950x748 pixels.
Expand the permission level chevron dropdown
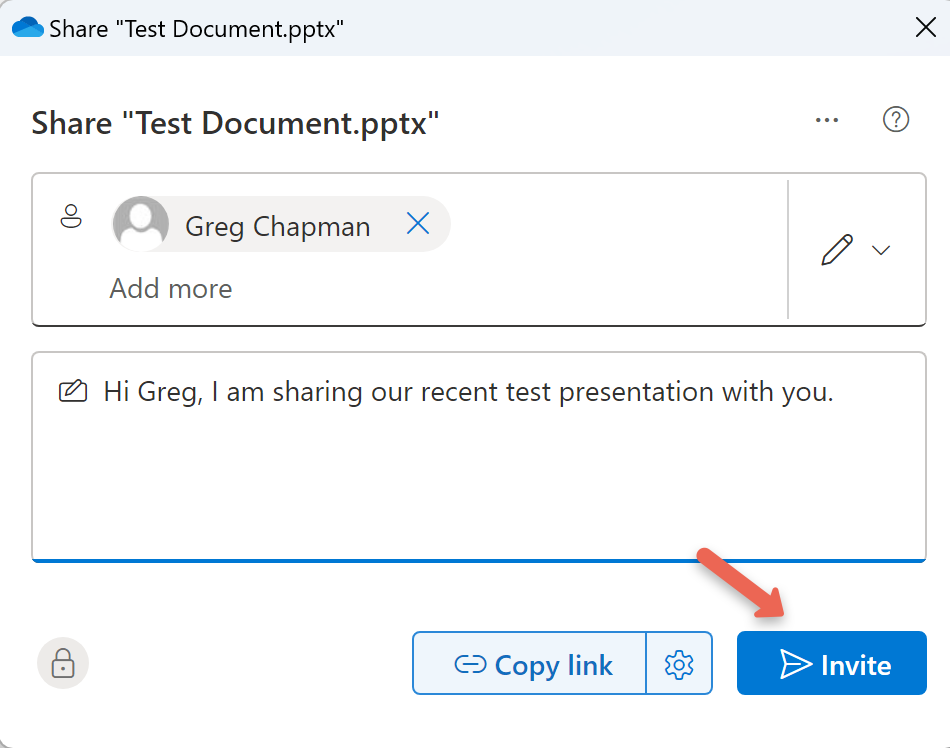pyautogui.click(x=880, y=250)
